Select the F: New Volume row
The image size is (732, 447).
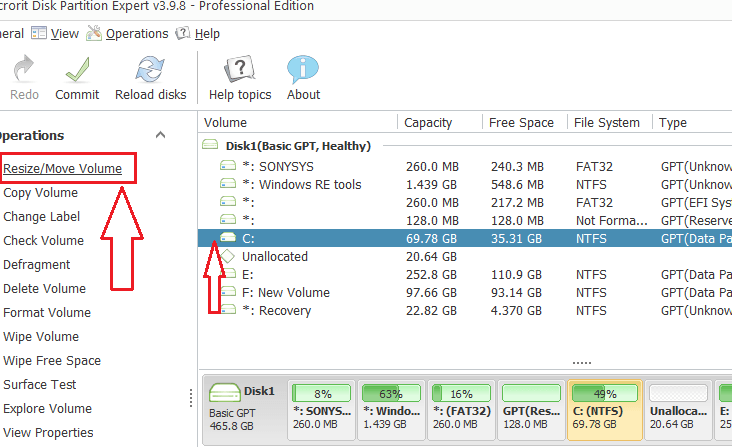[465, 293]
